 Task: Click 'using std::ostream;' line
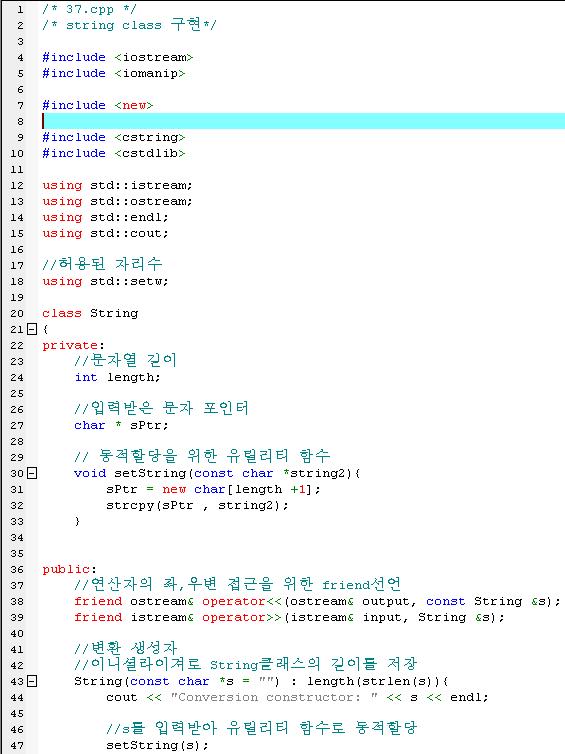[117, 201]
